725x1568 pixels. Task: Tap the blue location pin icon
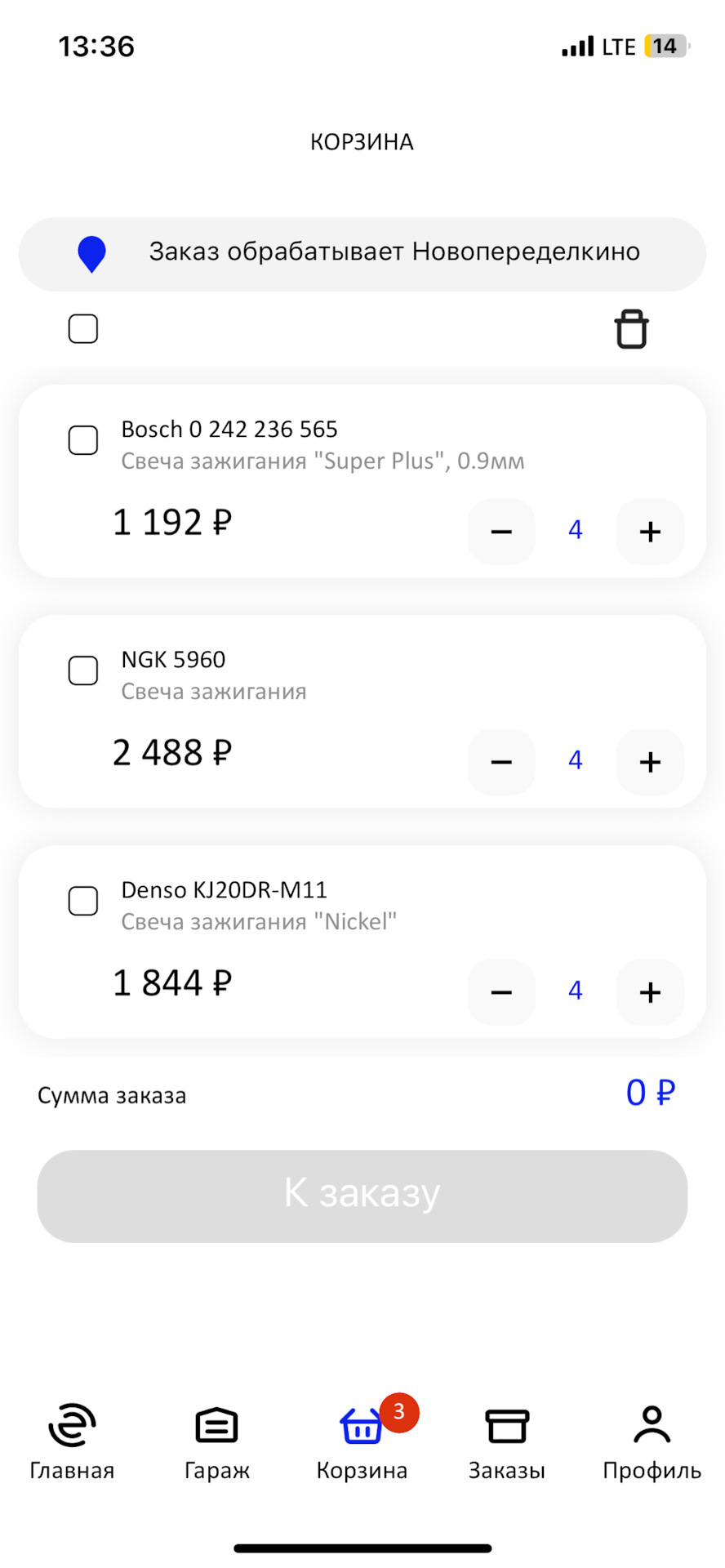(91, 253)
